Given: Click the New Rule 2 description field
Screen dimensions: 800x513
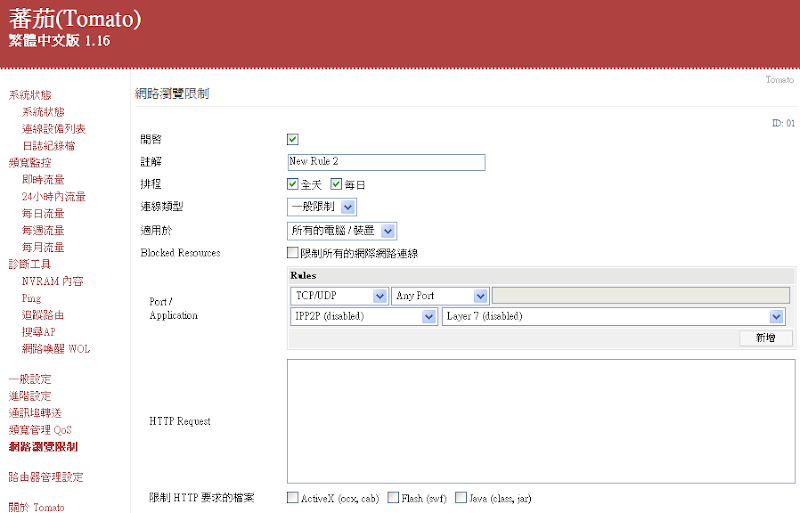Looking at the screenshot, I should click(386, 162).
